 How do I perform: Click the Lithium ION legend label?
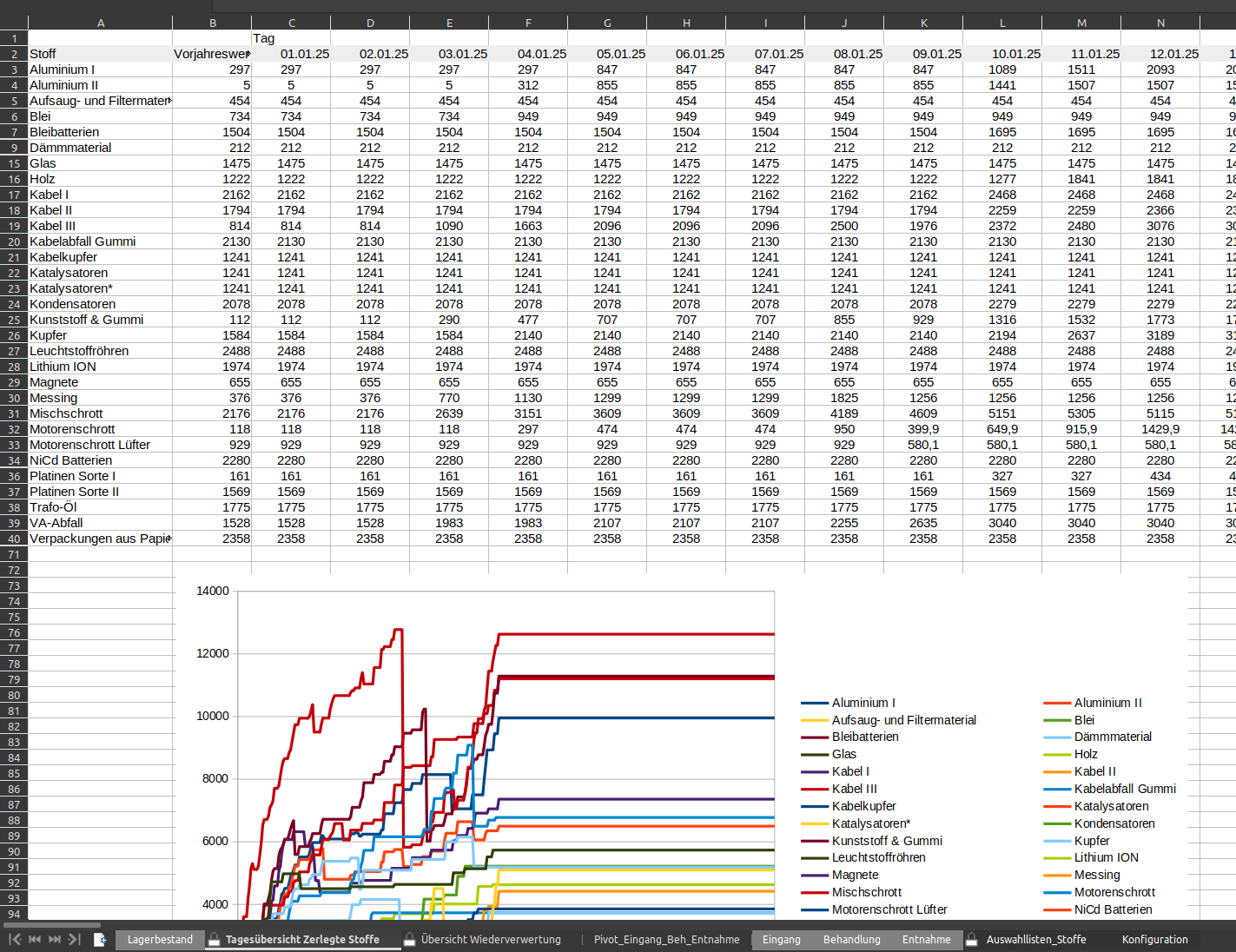click(x=1106, y=857)
